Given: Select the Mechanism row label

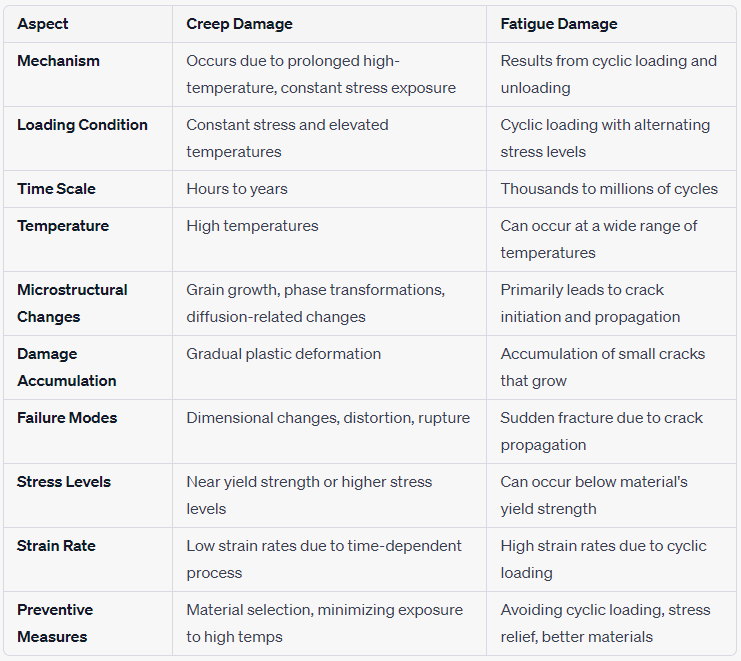Looking at the screenshot, I should [x=58, y=61].
